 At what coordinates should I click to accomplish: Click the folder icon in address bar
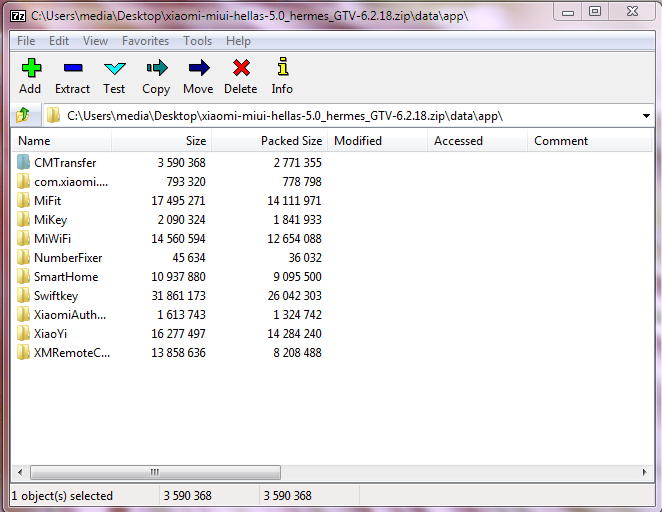(53, 115)
